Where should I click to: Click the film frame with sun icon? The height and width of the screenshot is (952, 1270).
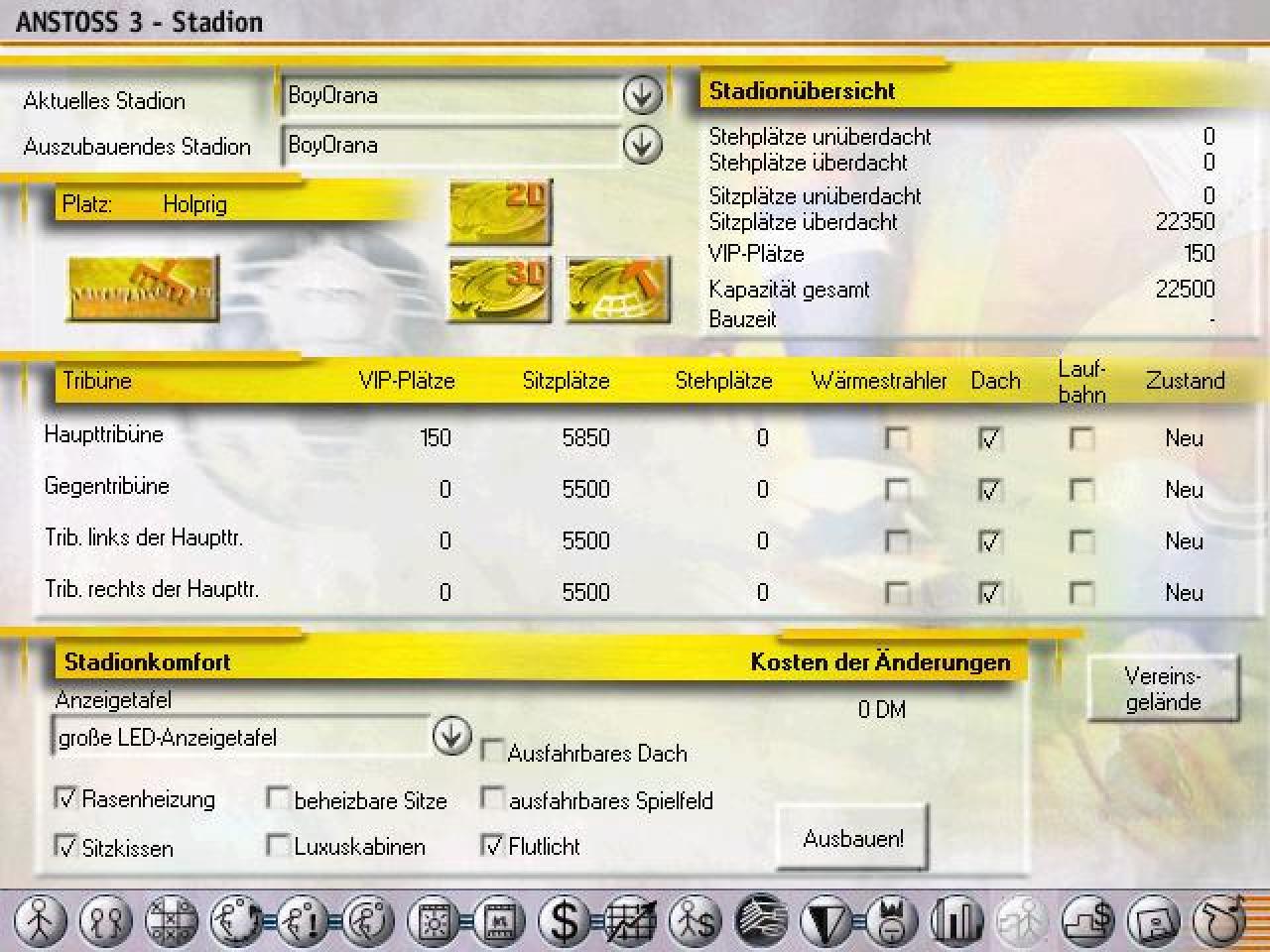click(x=434, y=921)
